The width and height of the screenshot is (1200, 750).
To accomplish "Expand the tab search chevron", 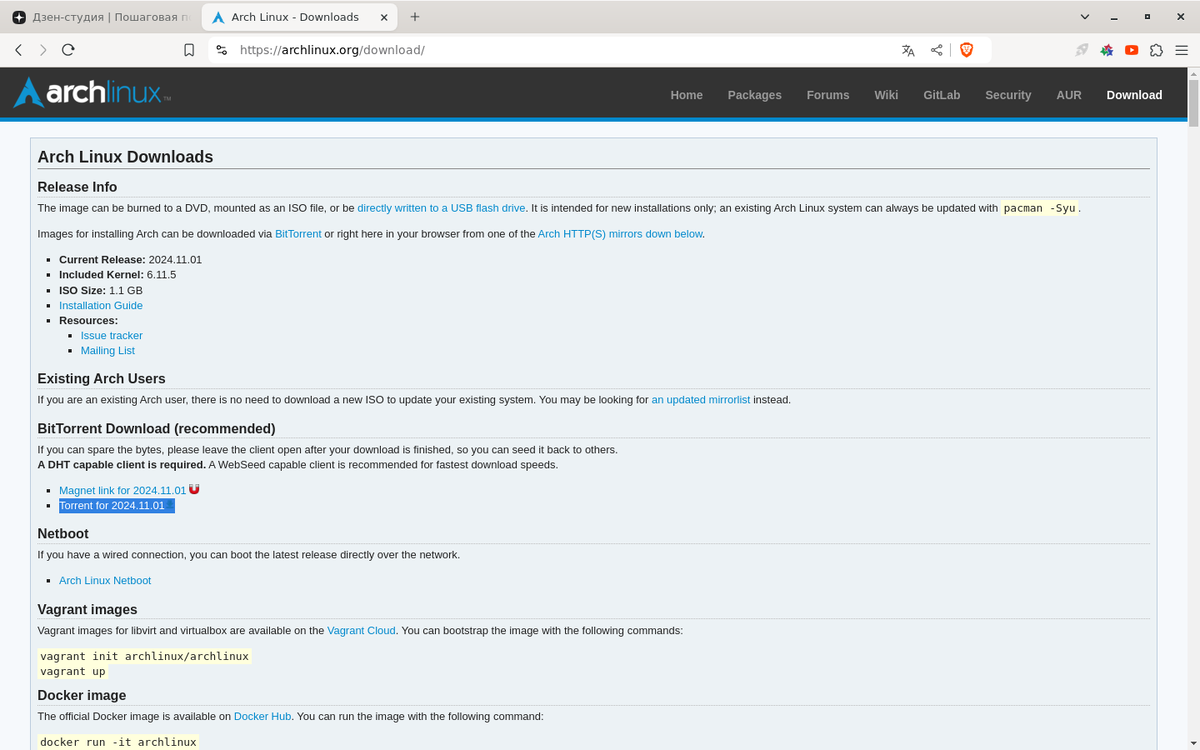I will point(1086,17).
